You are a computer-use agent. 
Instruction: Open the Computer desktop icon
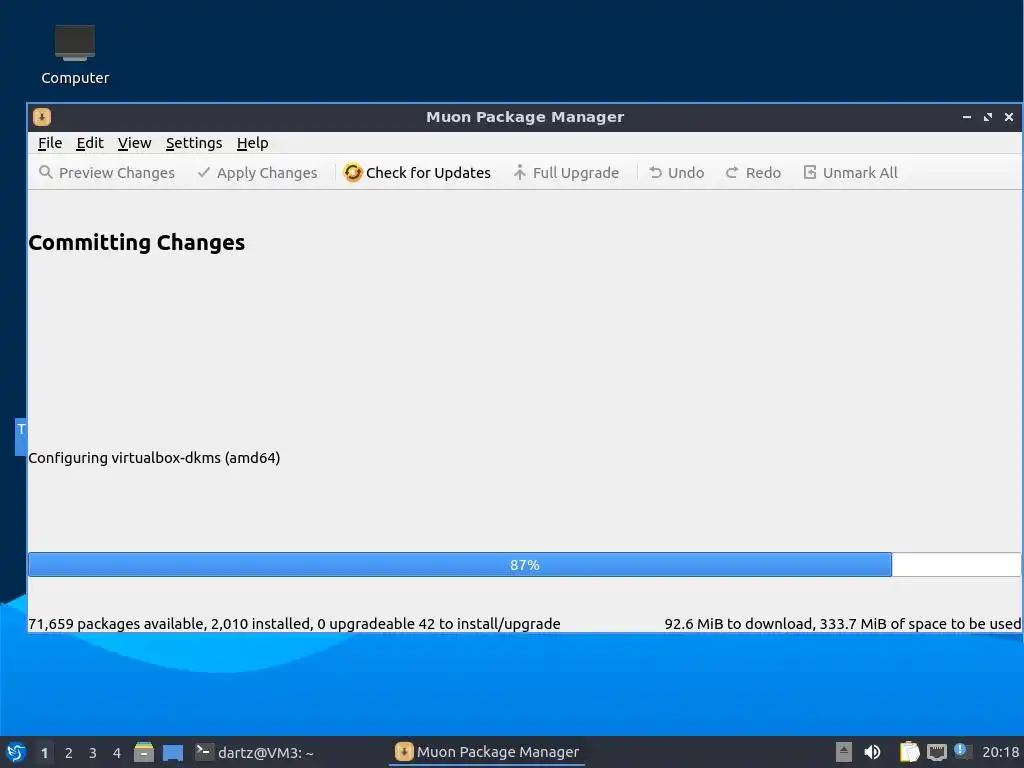(x=75, y=54)
